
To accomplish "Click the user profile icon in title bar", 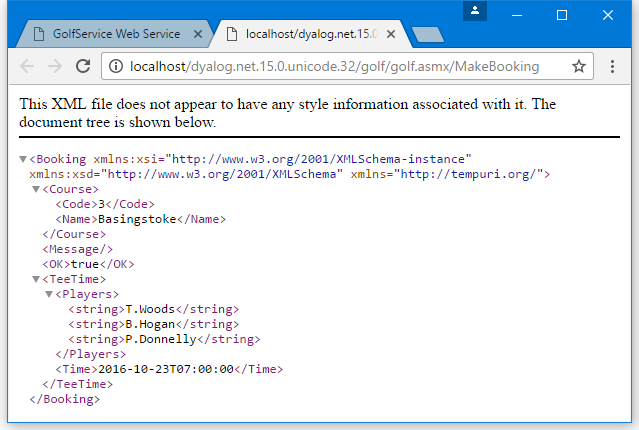I will 476,11.
